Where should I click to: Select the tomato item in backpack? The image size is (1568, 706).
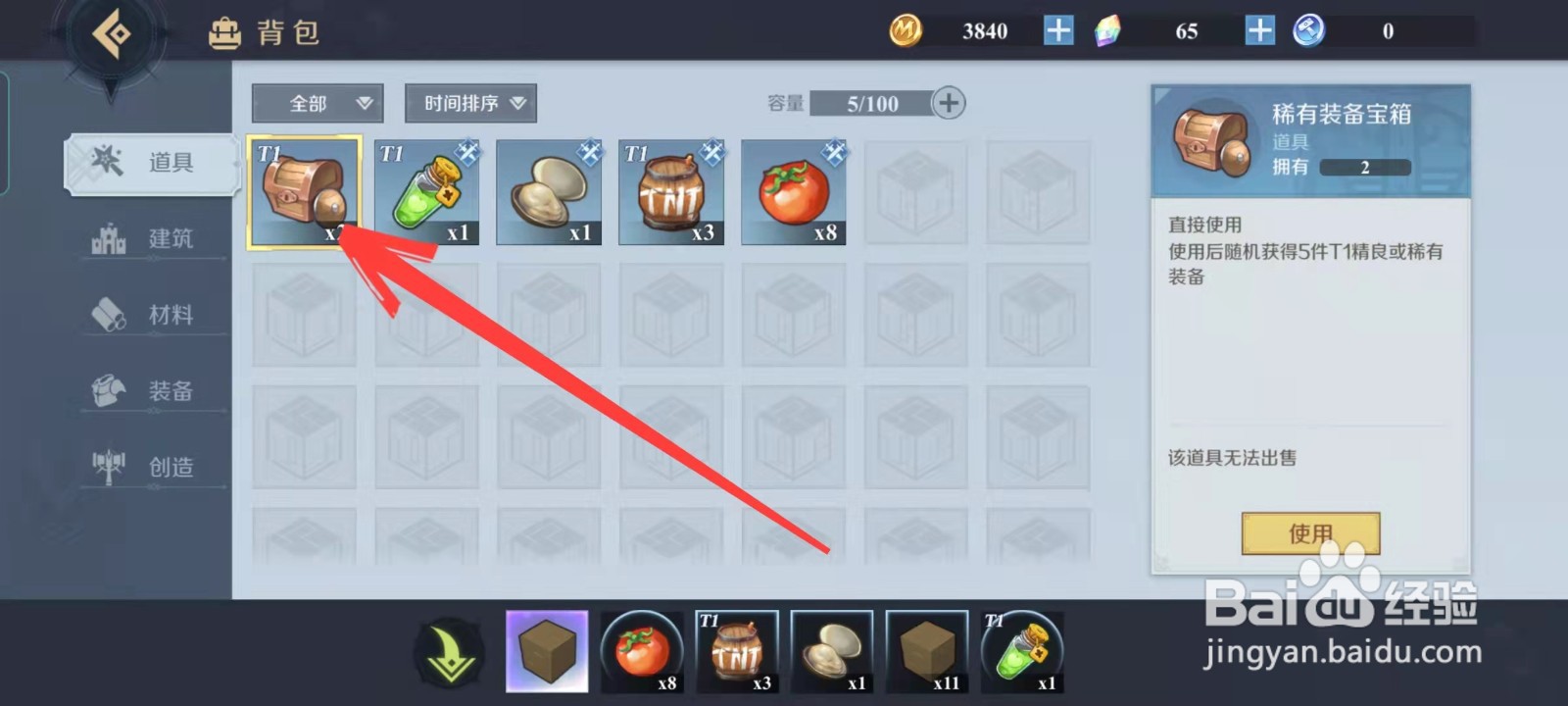795,191
